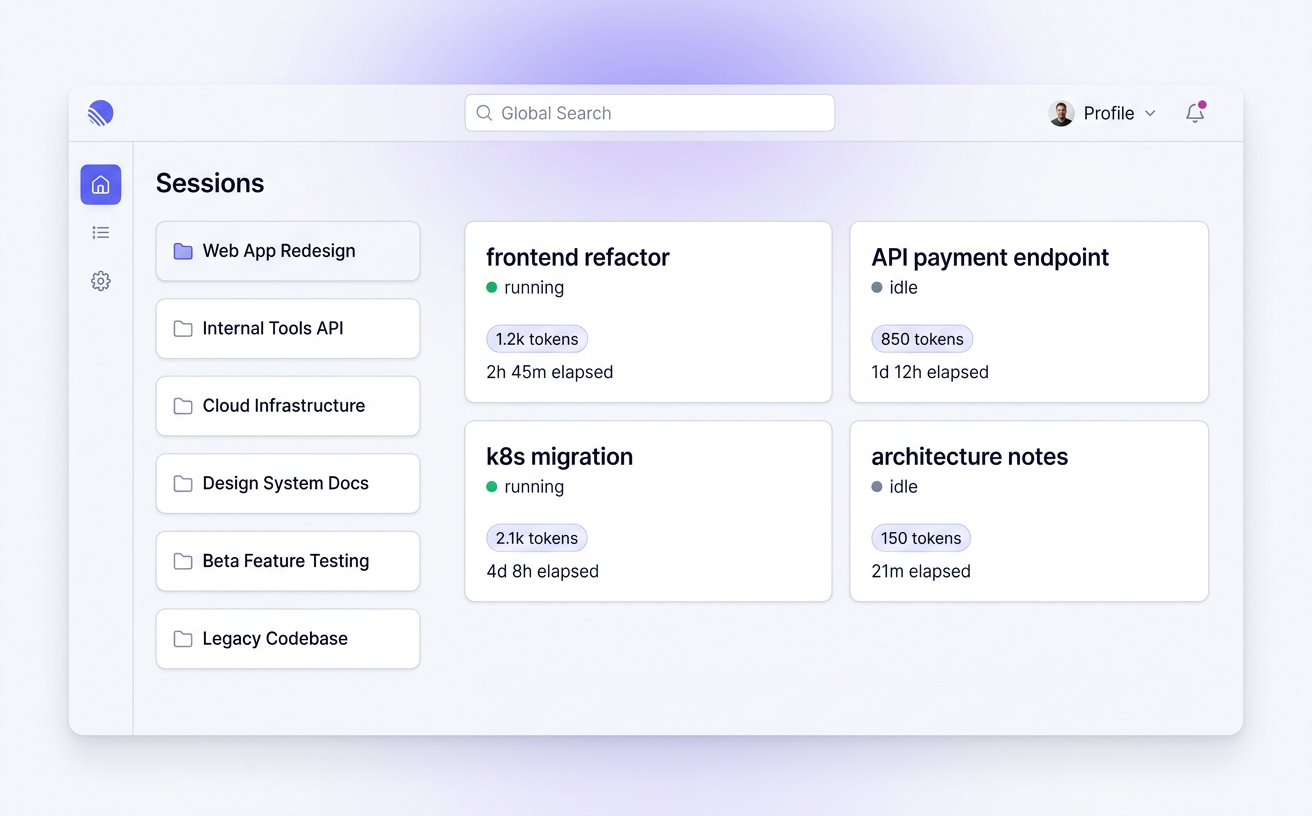Click the profile avatar picture
This screenshot has width=1312, height=816.
pos(1060,113)
